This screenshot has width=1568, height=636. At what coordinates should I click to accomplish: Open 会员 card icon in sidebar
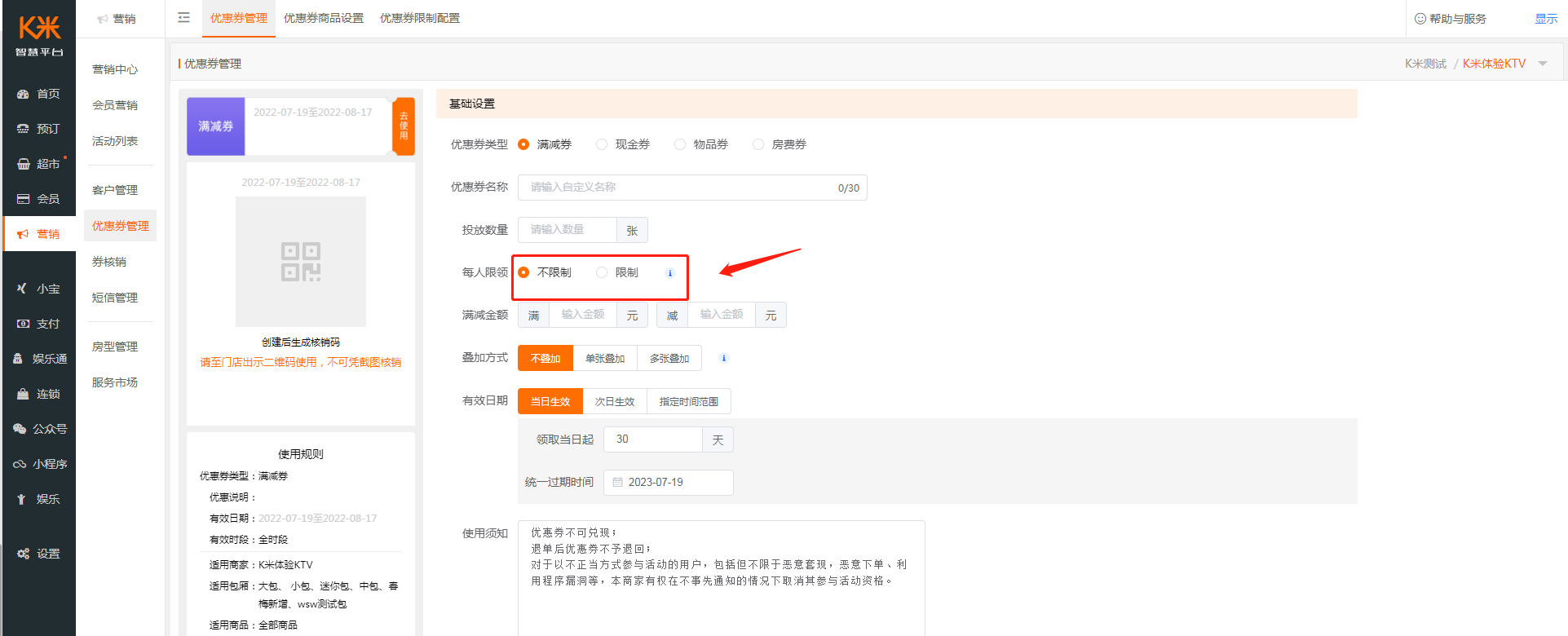[23, 199]
